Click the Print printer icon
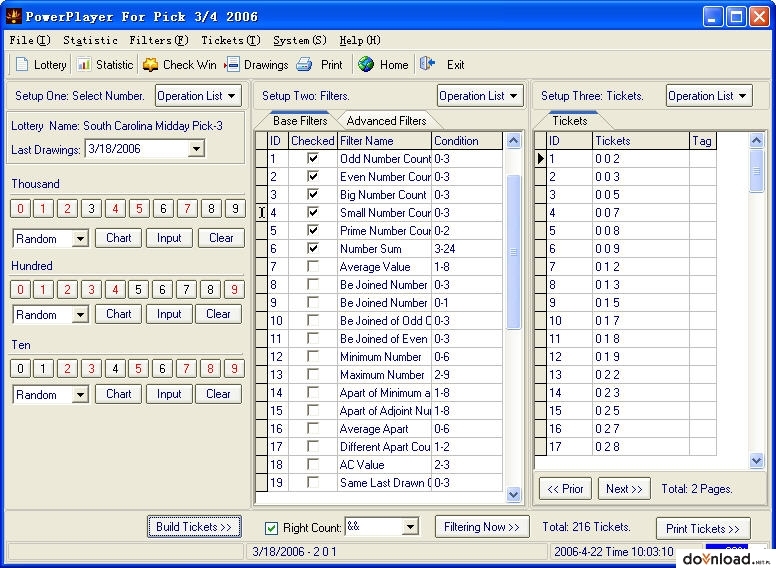The image size is (776, 568). [304, 64]
